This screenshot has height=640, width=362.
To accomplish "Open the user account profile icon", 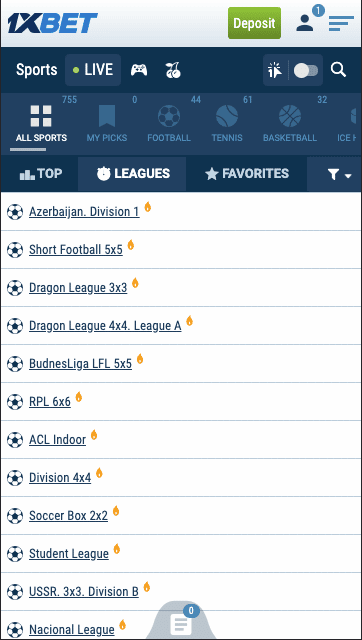I will click(304, 23).
